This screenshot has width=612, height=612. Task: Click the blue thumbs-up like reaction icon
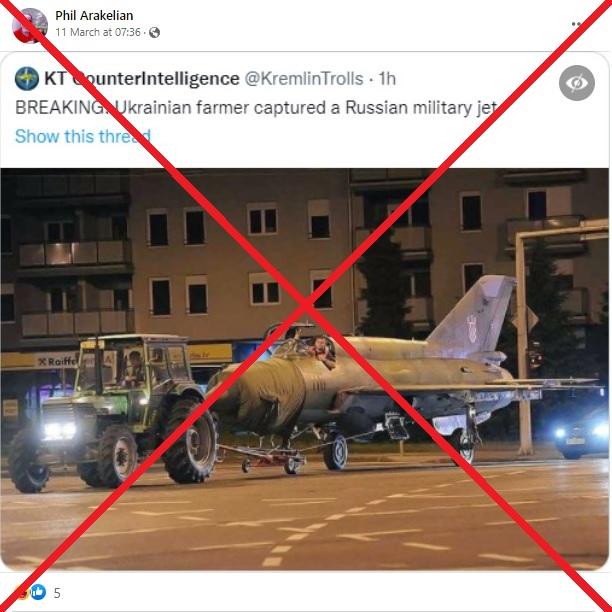tap(38, 592)
